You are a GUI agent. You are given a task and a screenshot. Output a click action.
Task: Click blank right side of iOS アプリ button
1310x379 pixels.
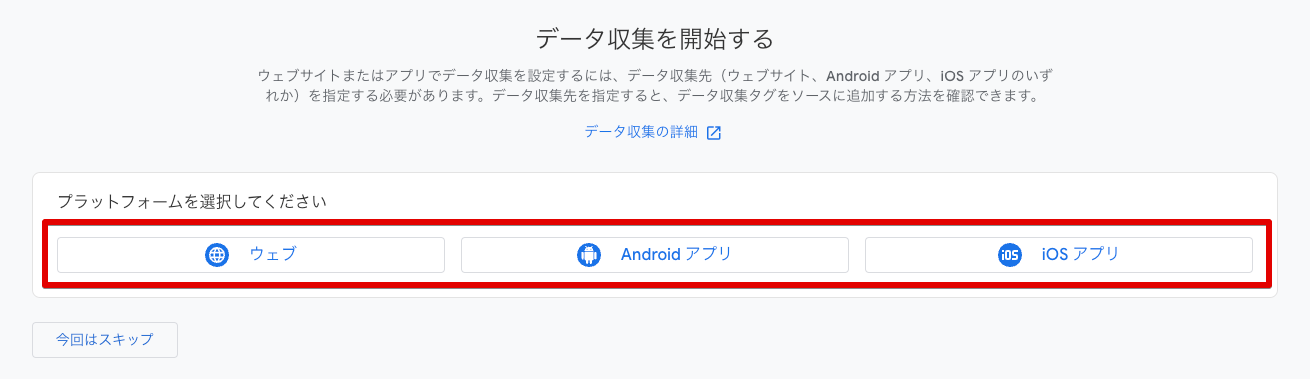tap(1185, 255)
